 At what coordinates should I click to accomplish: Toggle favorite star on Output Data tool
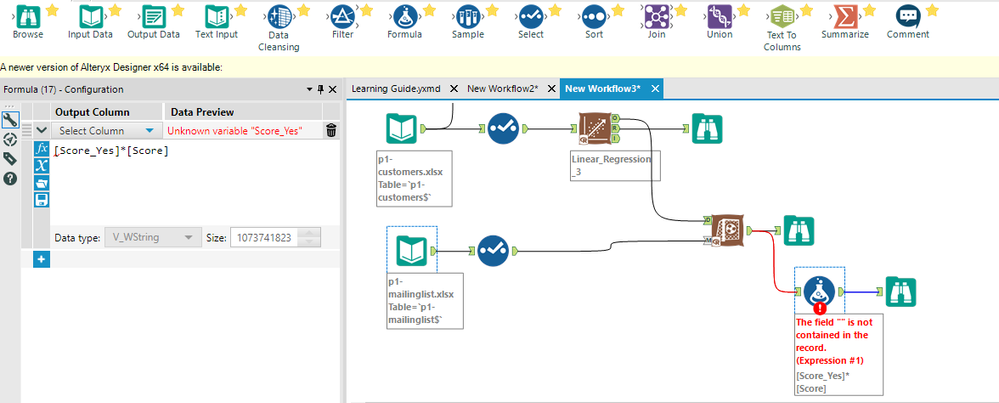[178, 9]
